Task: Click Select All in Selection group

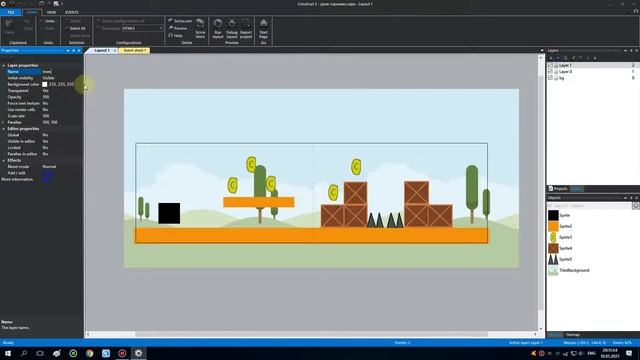Action: click(76, 28)
